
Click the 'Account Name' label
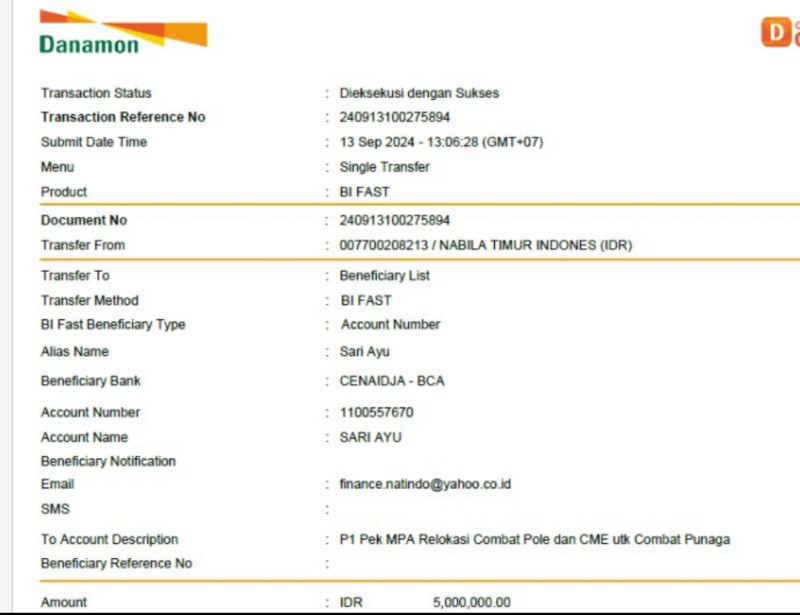(84, 437)
